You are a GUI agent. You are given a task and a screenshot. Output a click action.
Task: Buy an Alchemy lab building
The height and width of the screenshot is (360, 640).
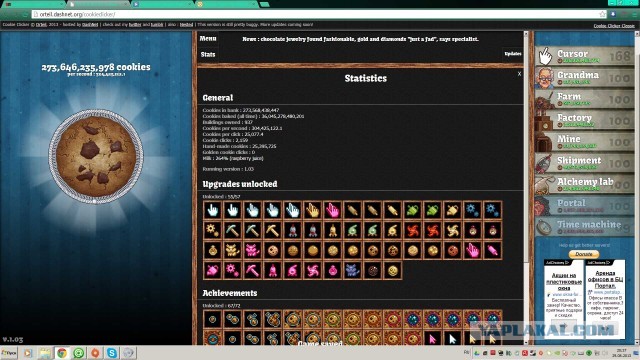[x=585, y=184]
